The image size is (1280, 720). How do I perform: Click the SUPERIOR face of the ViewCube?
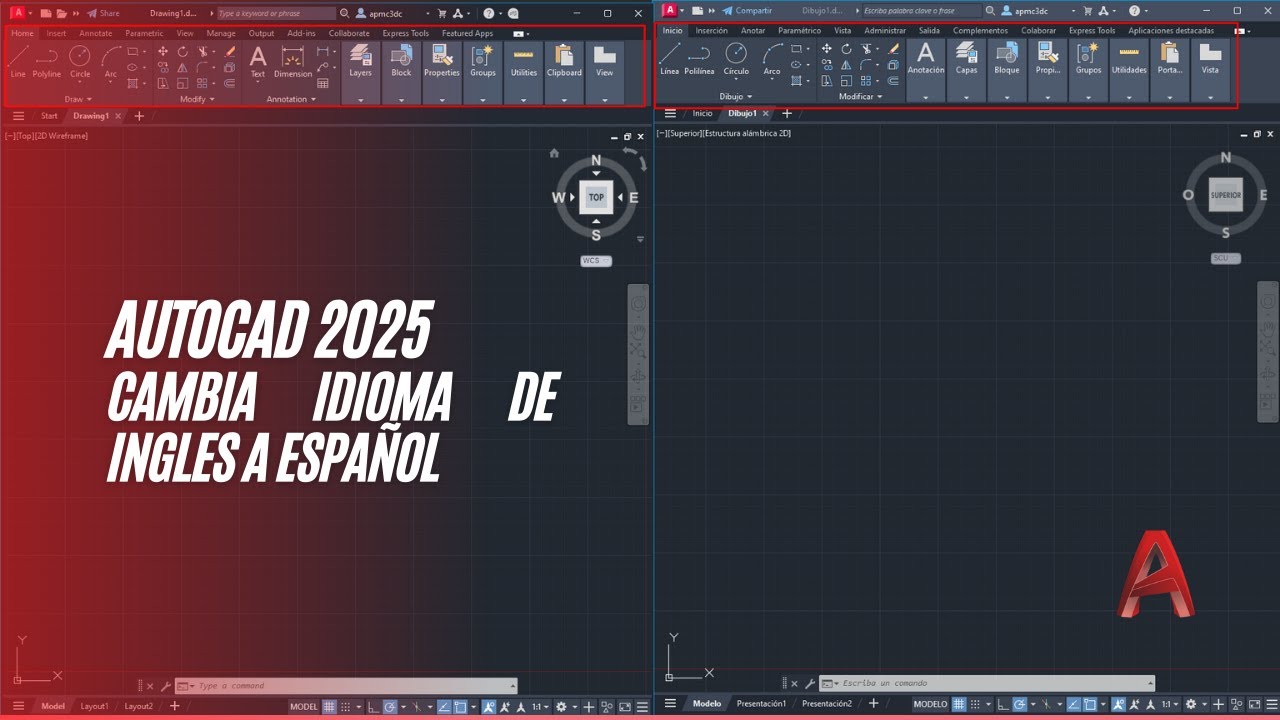[x=1226, y=195]
